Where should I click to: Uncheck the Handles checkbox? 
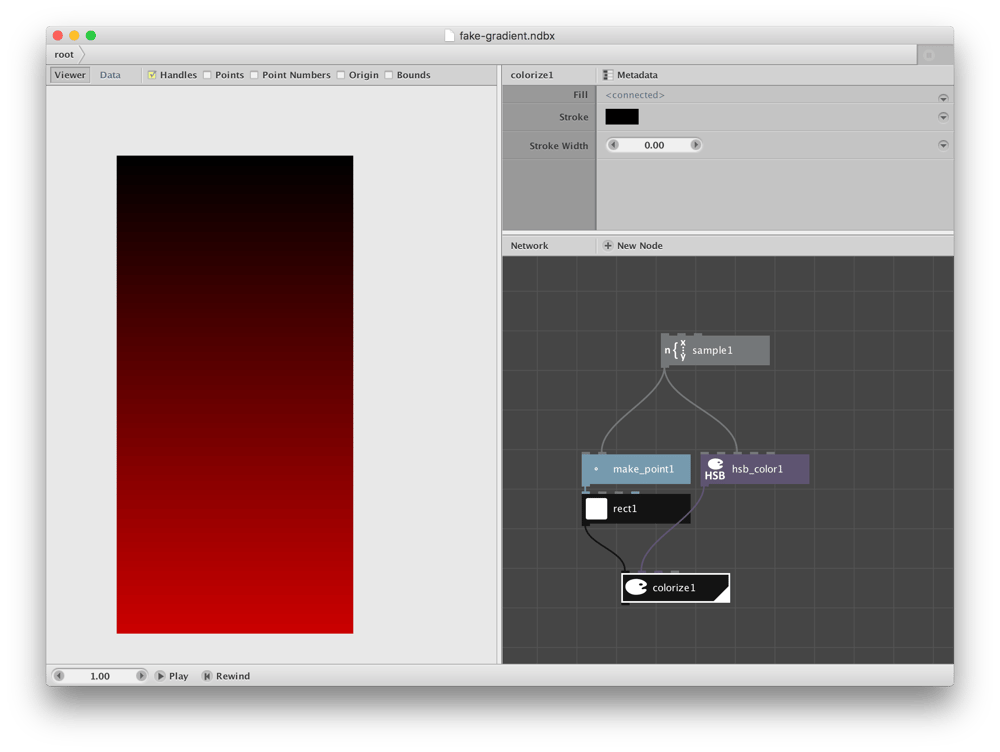click(152, 75)
